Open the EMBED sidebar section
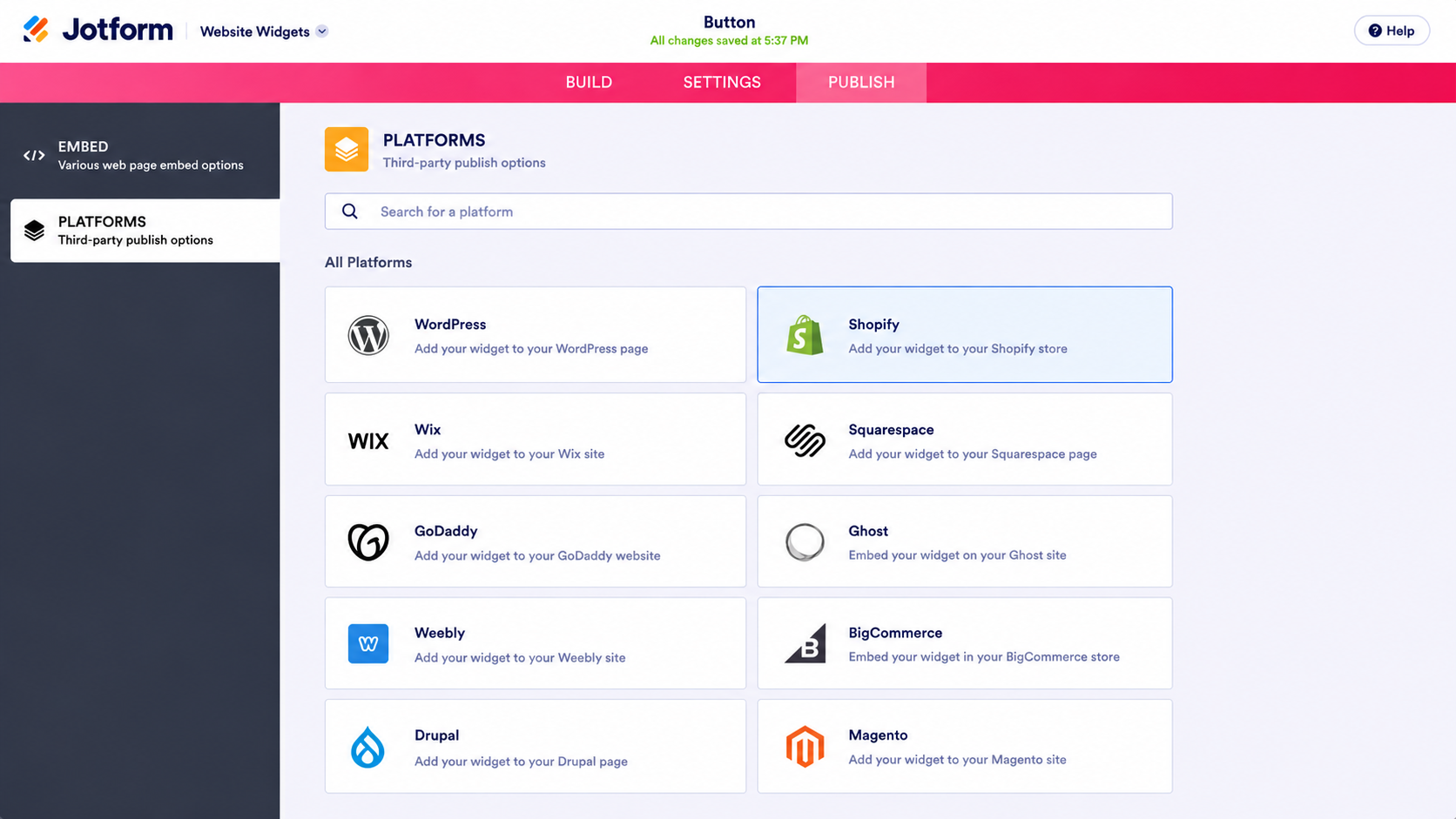Viewport: 1456px width, 819px height. click(x=140, y=155)
